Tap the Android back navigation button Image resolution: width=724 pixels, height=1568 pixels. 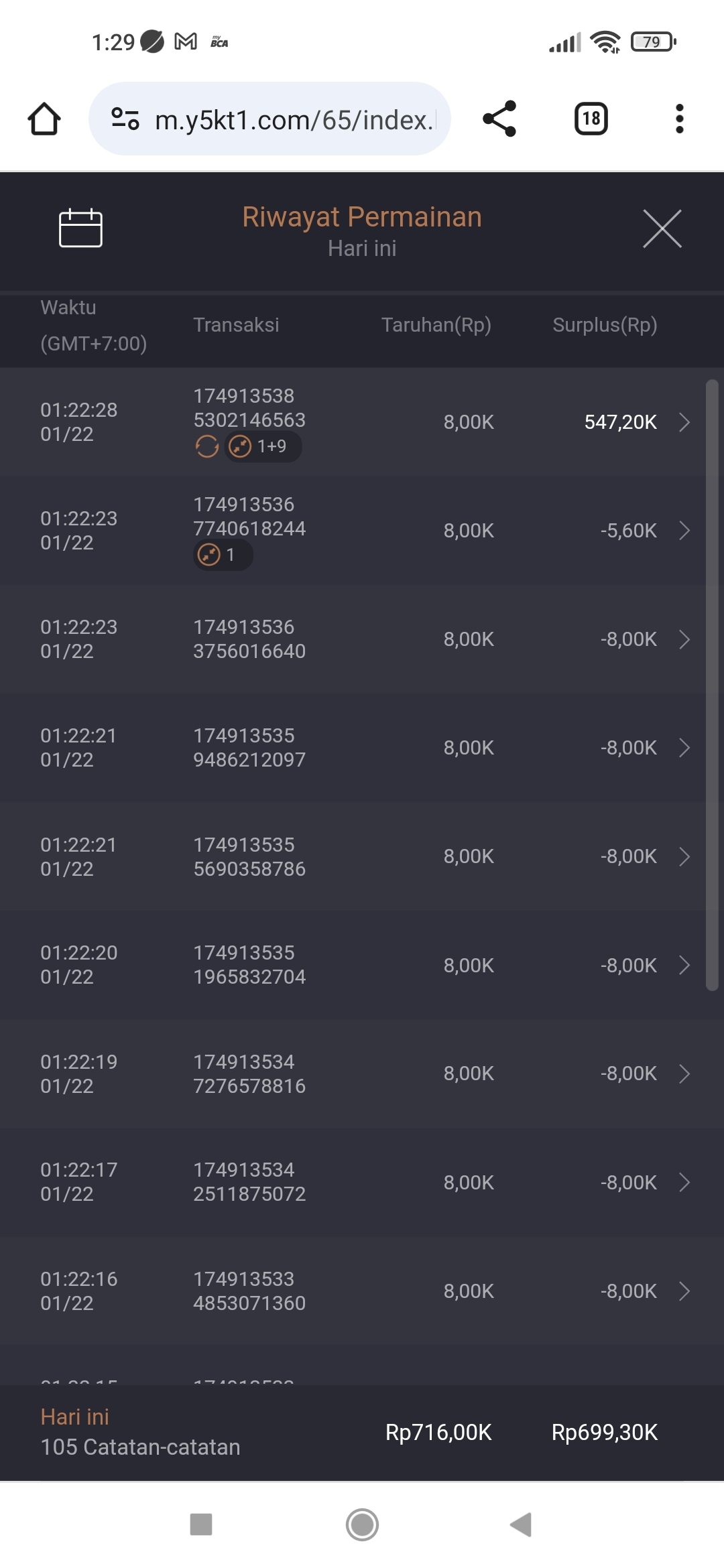pyautogui.click(x=521, y=1524)
